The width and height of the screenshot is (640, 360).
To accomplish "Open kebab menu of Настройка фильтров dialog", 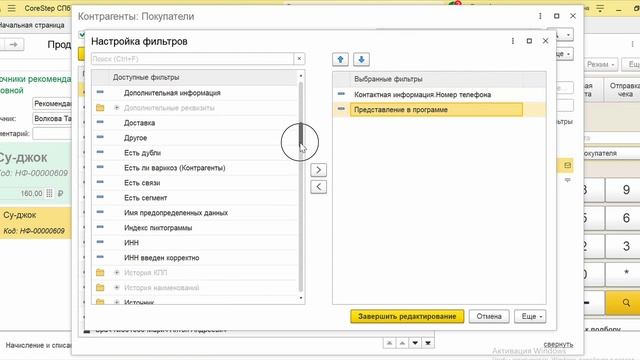I will click(513, 41).
